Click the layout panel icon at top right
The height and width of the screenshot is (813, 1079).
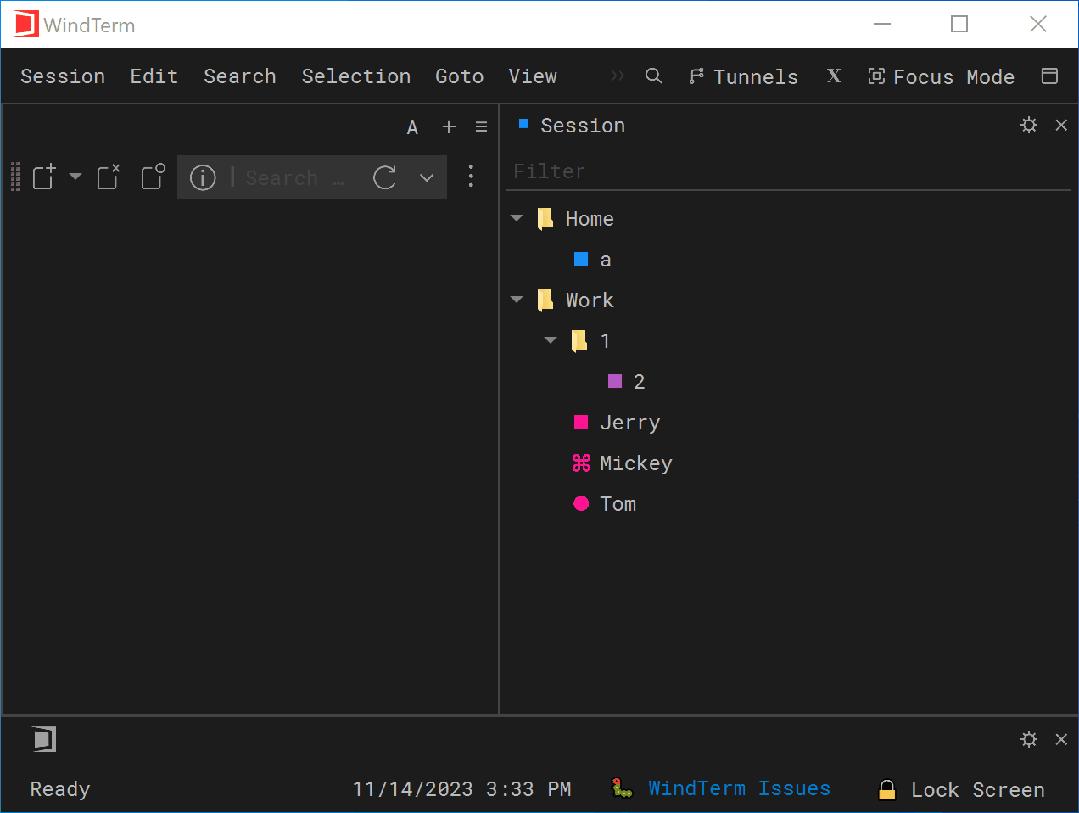click(1050, 76)
